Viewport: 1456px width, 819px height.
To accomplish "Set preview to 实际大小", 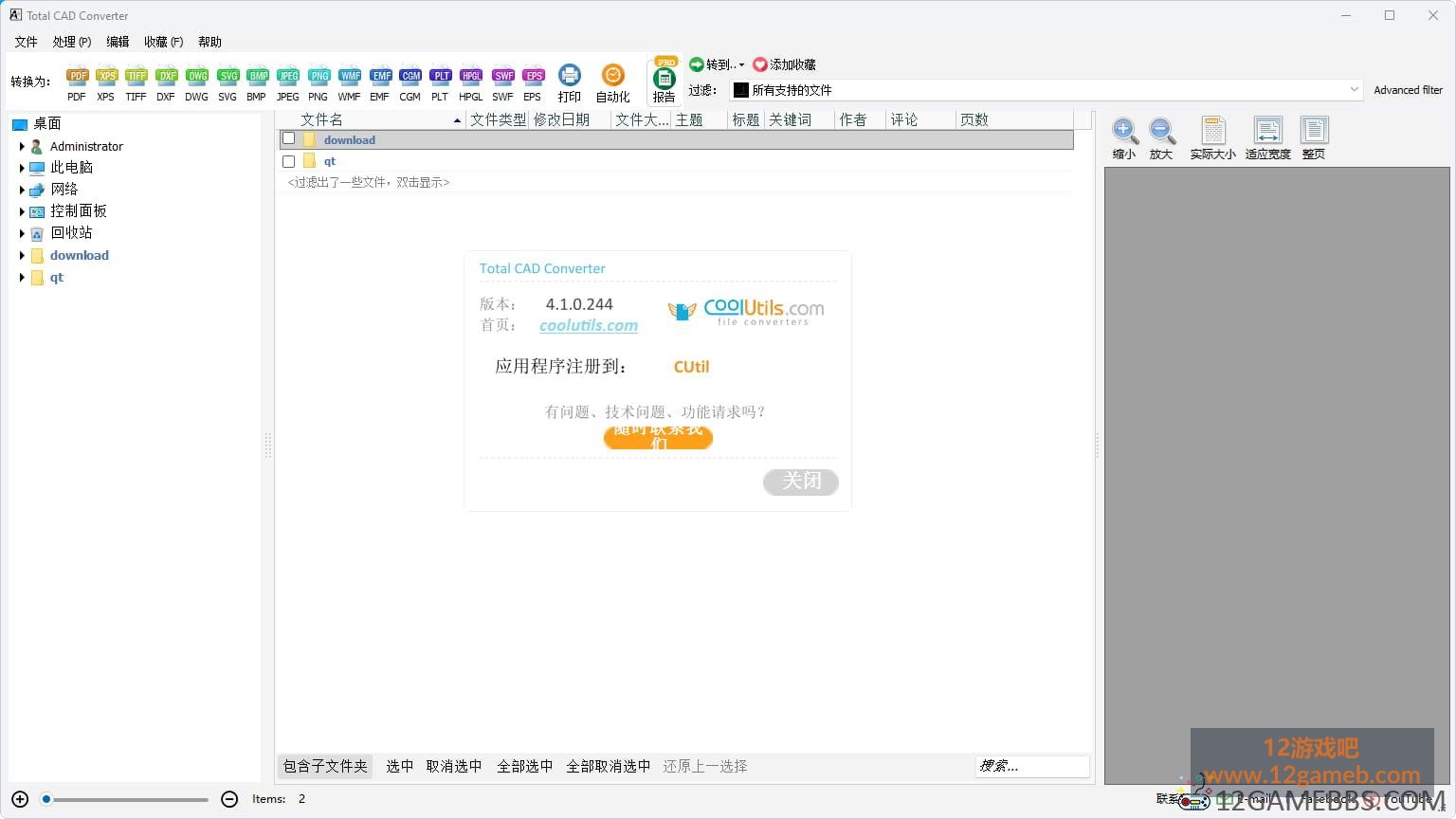I will pyautogui.click(x=1213, y=138).
